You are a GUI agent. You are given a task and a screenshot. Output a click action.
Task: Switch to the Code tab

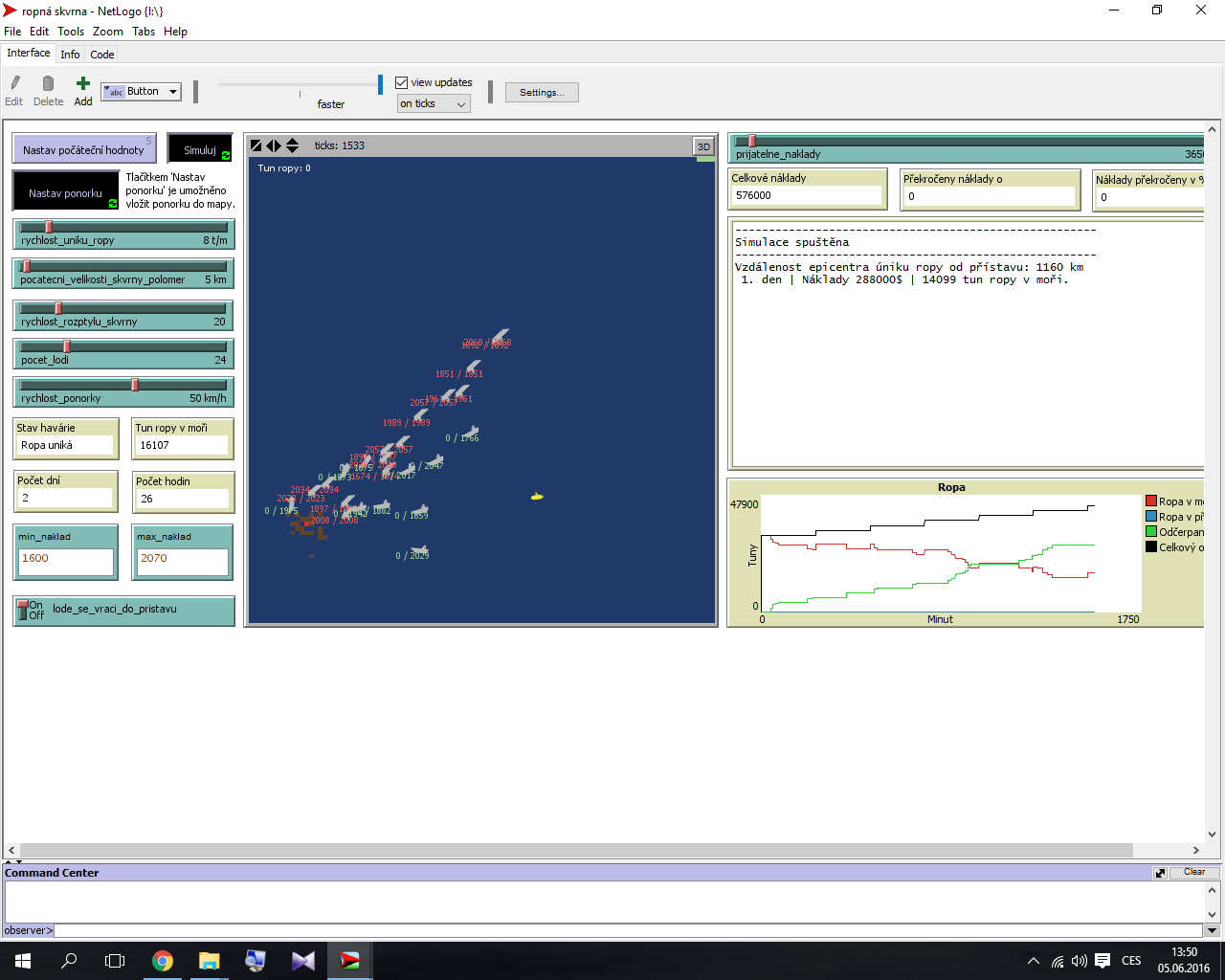tap(102, 55)
